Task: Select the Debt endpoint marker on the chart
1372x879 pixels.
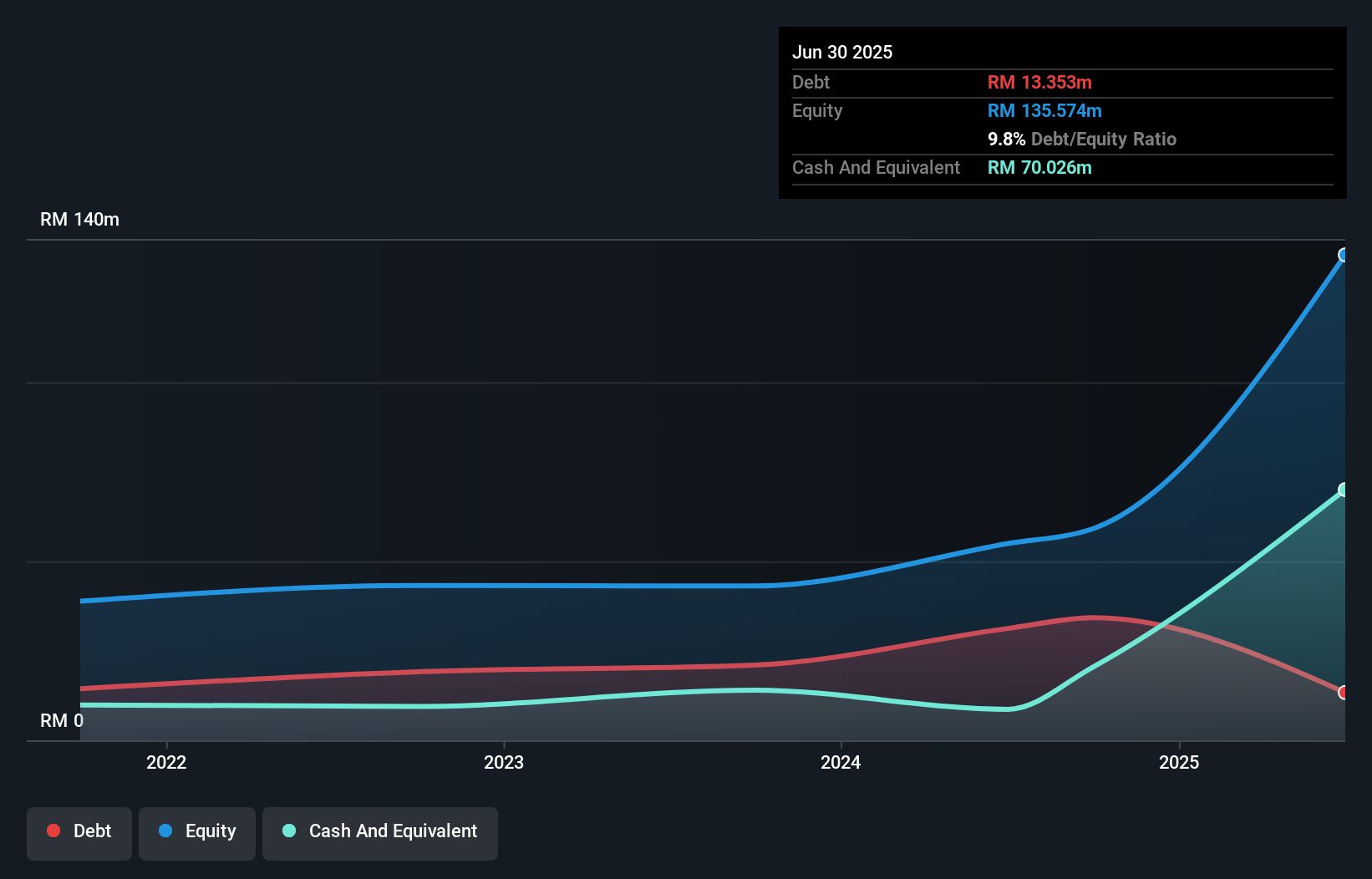Action: click(x=1342, y=693)
